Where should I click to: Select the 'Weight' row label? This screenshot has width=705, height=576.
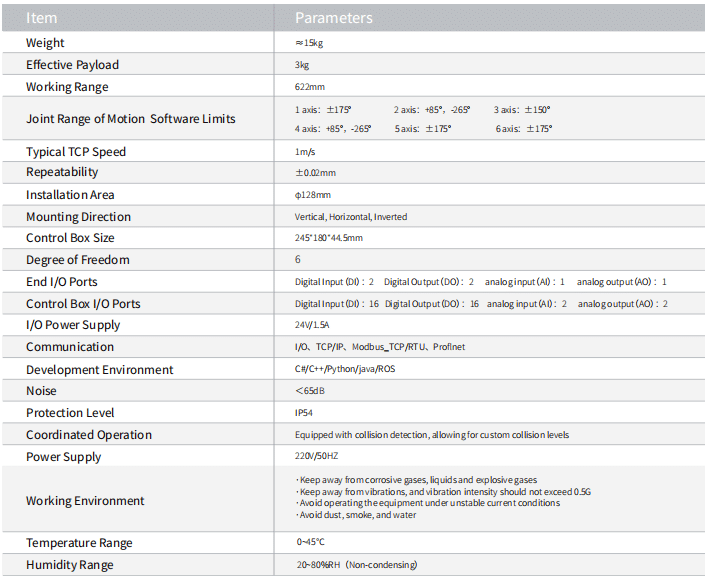45,43
